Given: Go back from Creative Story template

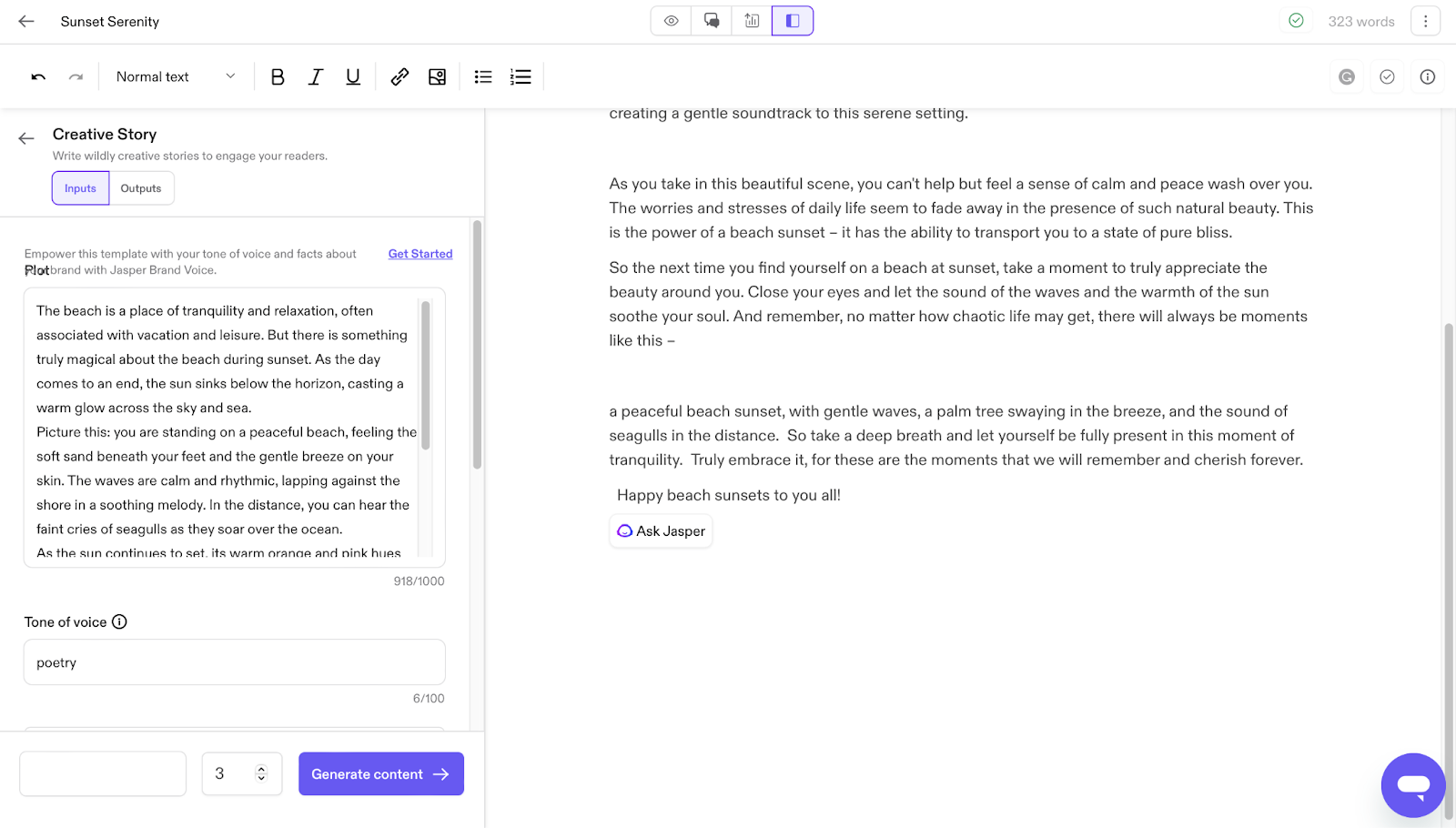Looking at the screenshot, I should click(x=26, y=138).
